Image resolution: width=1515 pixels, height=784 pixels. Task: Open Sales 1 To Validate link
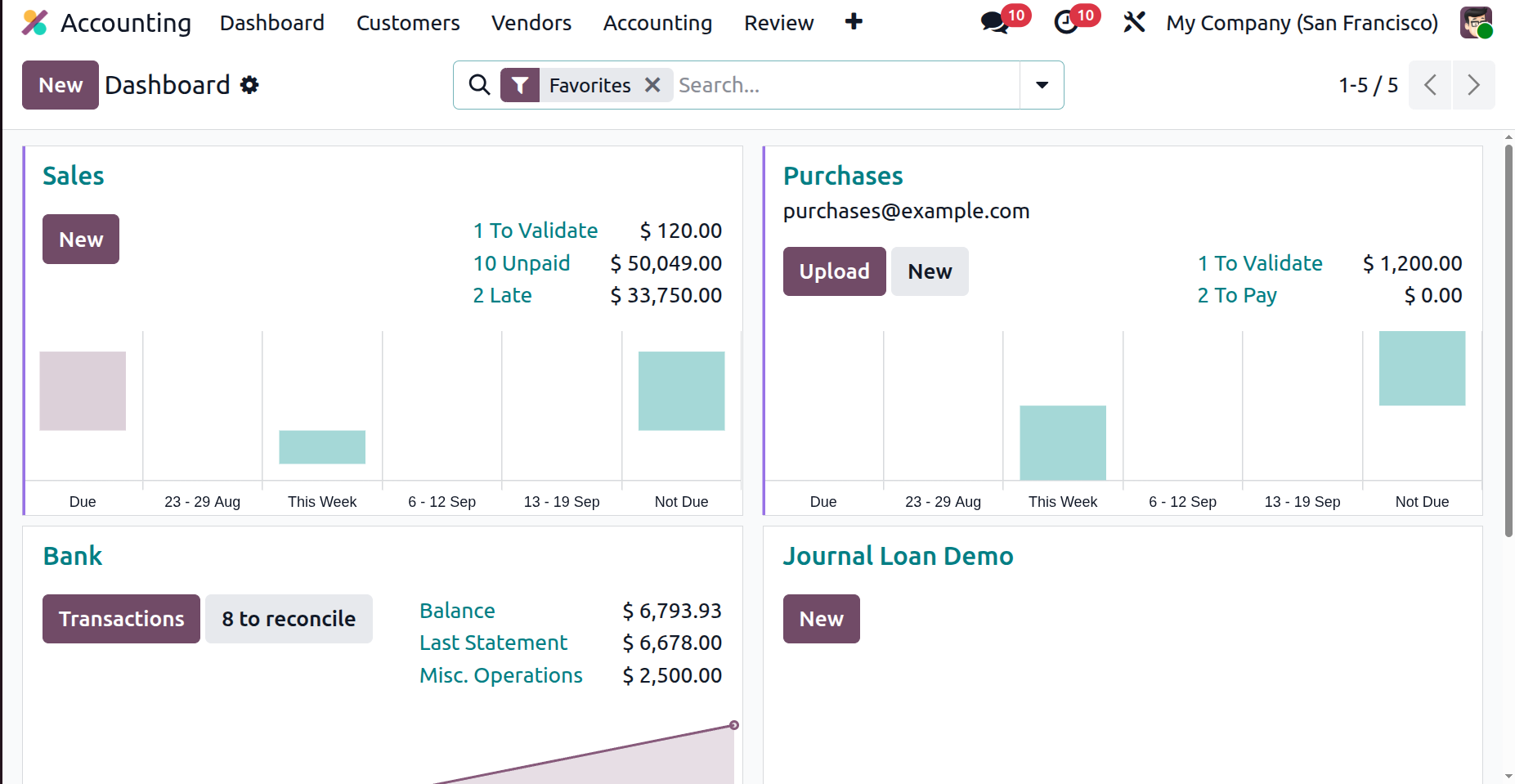[x=536, y=231]
